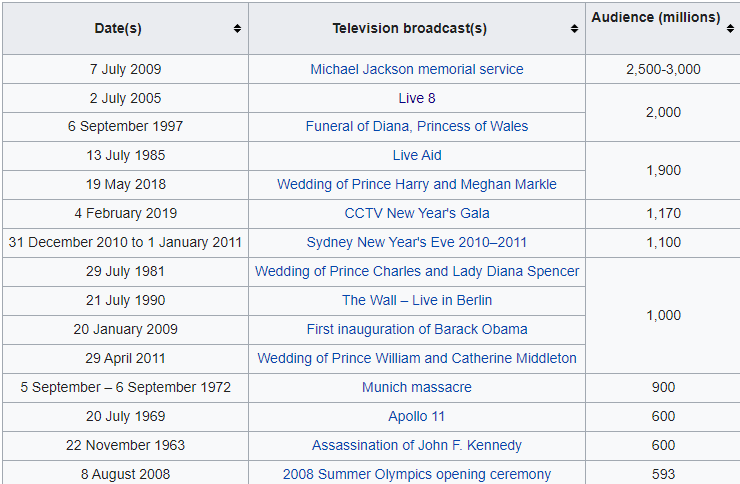Select the date 21 July 1990
The height and width of the screenshot is (484, 740).
pos(126,300)
